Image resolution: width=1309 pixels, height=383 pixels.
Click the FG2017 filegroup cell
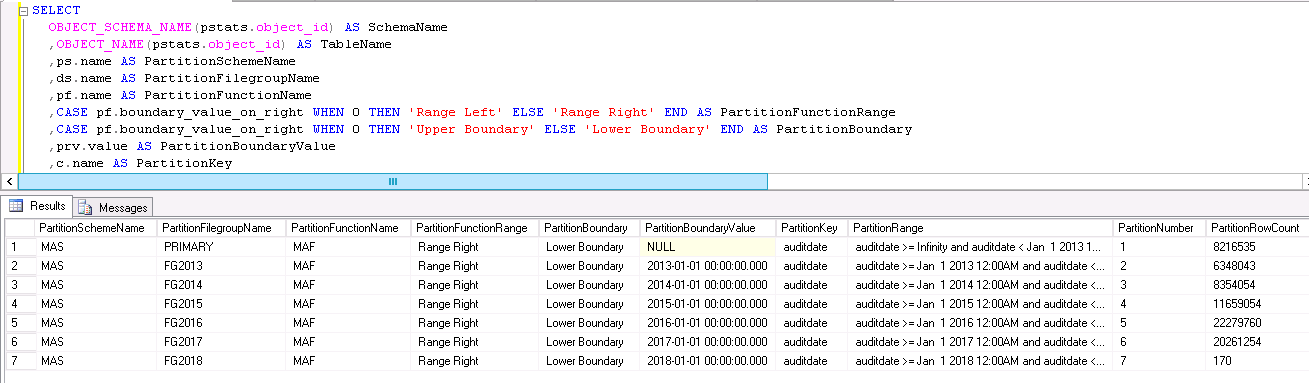[x=223, y=342]
